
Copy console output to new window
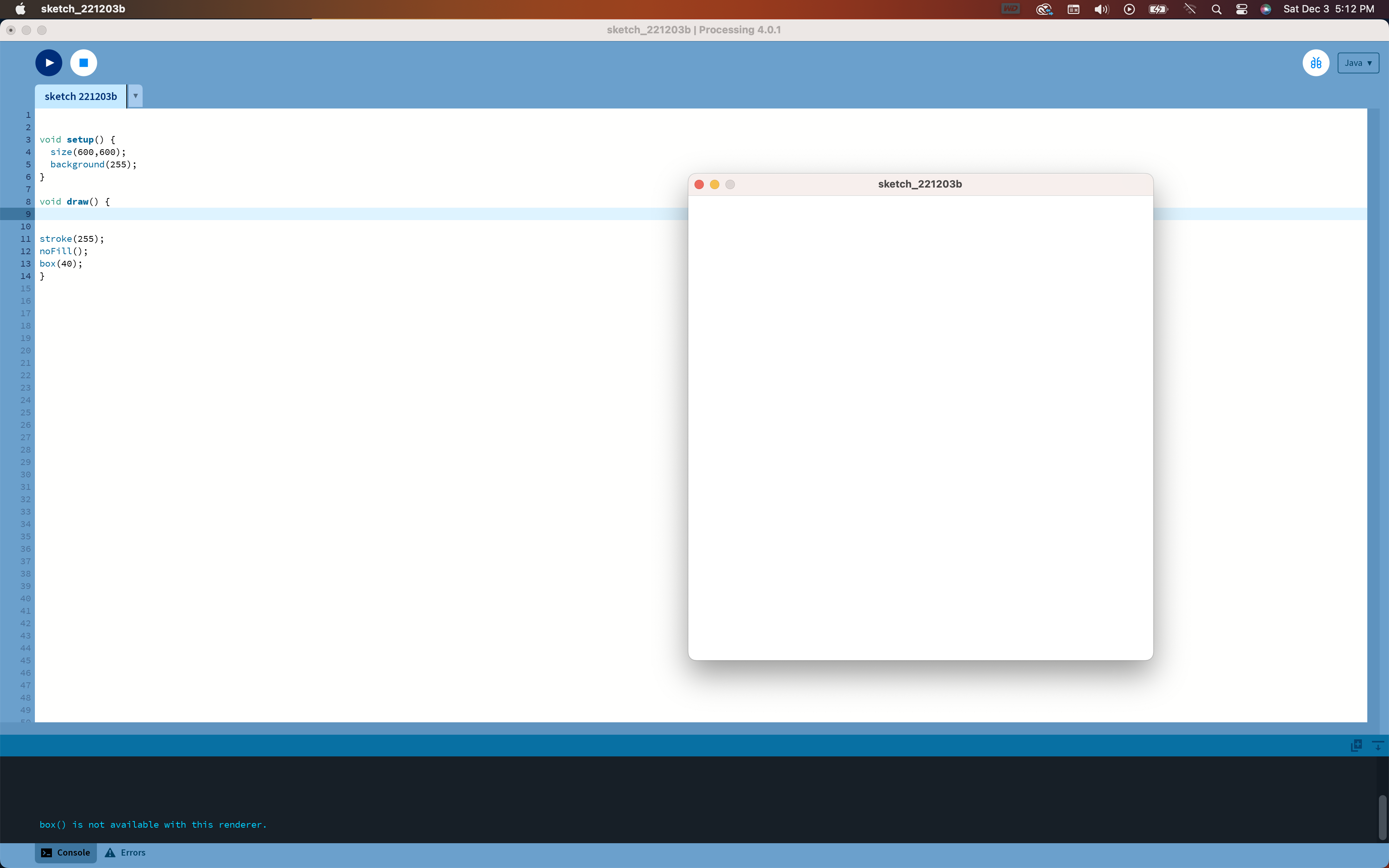tap(1356, 744)
